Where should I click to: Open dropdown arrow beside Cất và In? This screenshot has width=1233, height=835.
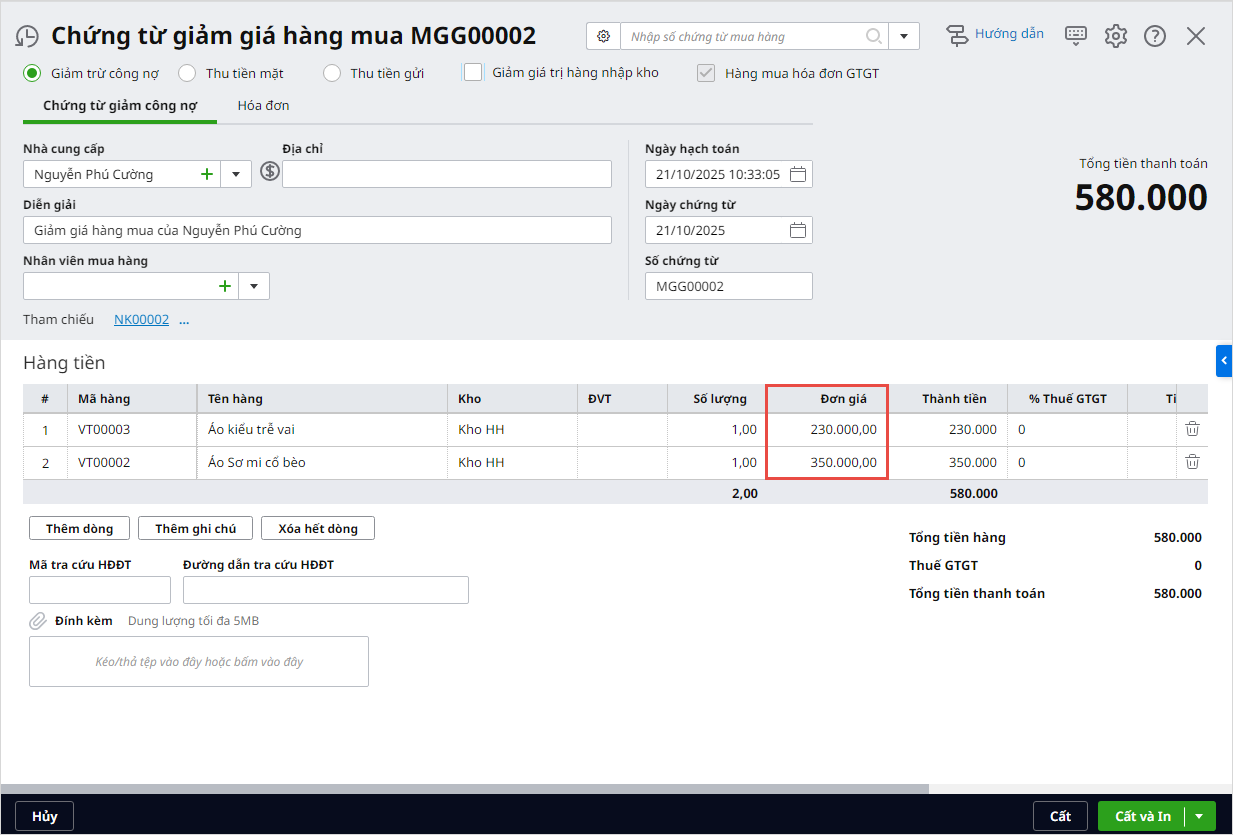tap(1200, 816)
